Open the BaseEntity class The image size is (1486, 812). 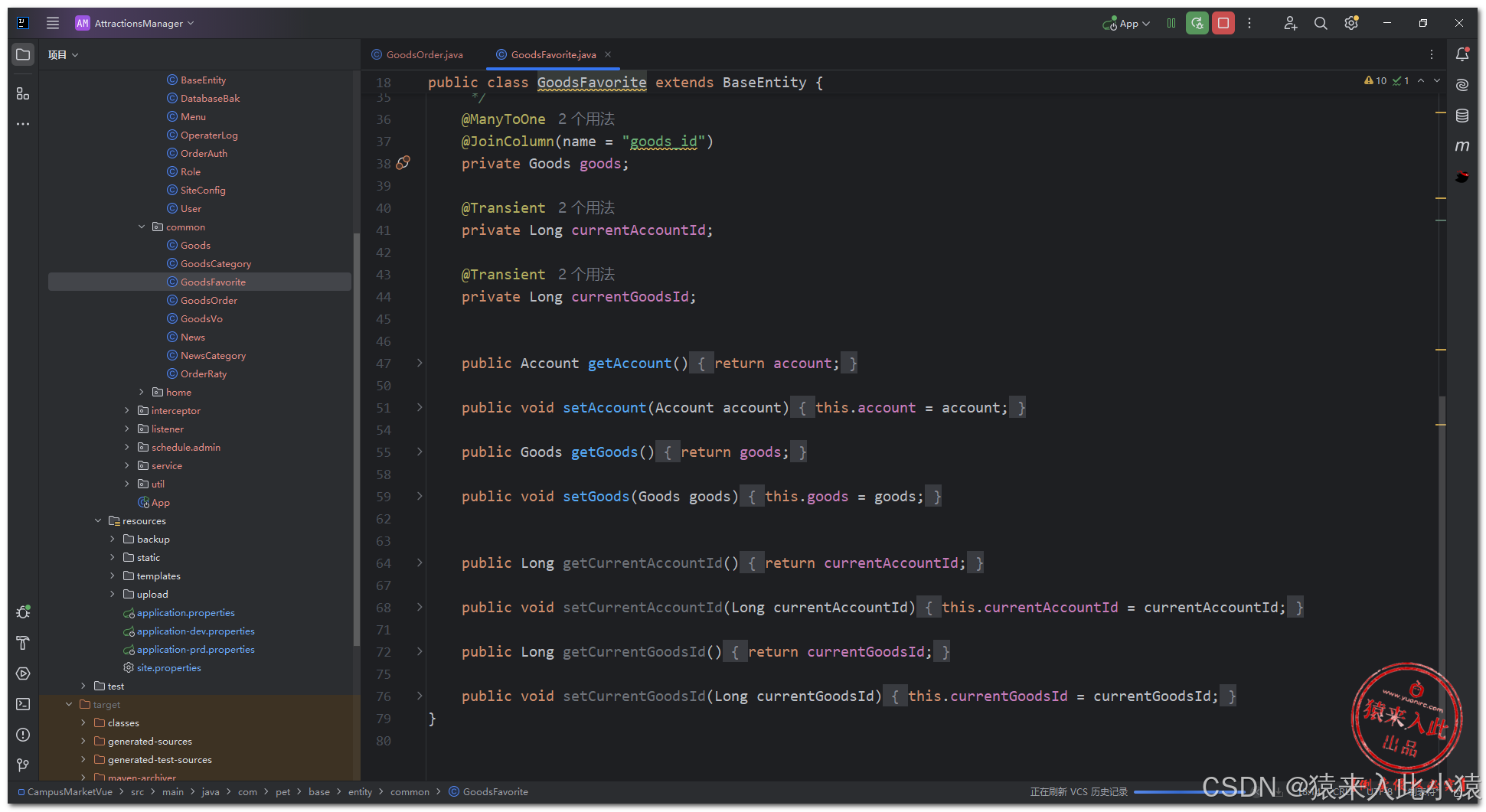click(x=203, y=80)
